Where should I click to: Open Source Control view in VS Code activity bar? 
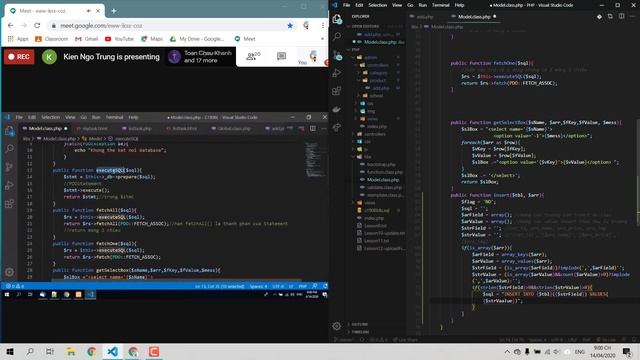point(337,55)
